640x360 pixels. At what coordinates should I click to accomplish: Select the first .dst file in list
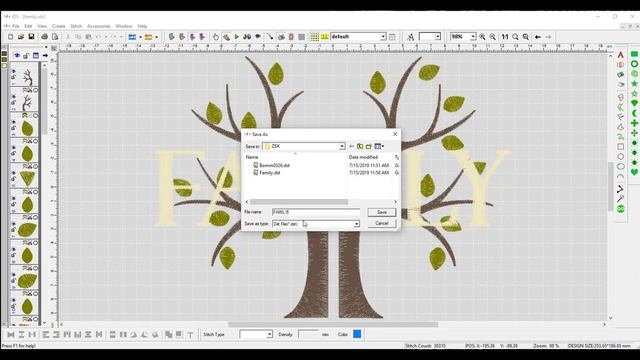point(274,165)
